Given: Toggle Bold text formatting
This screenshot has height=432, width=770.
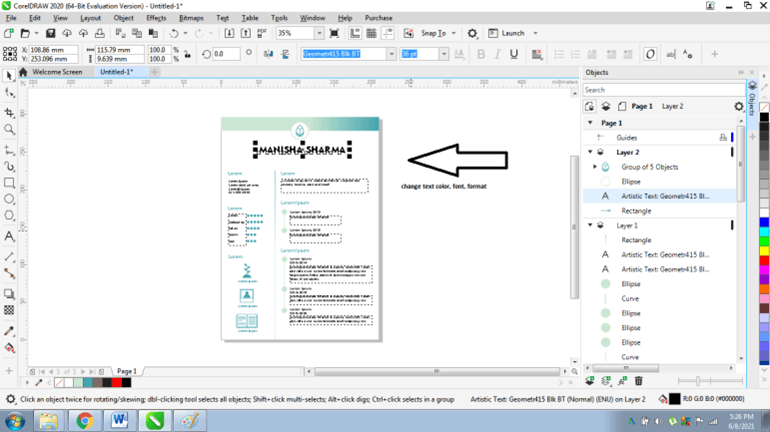Looking at the screenshot, I should point(481,54).
